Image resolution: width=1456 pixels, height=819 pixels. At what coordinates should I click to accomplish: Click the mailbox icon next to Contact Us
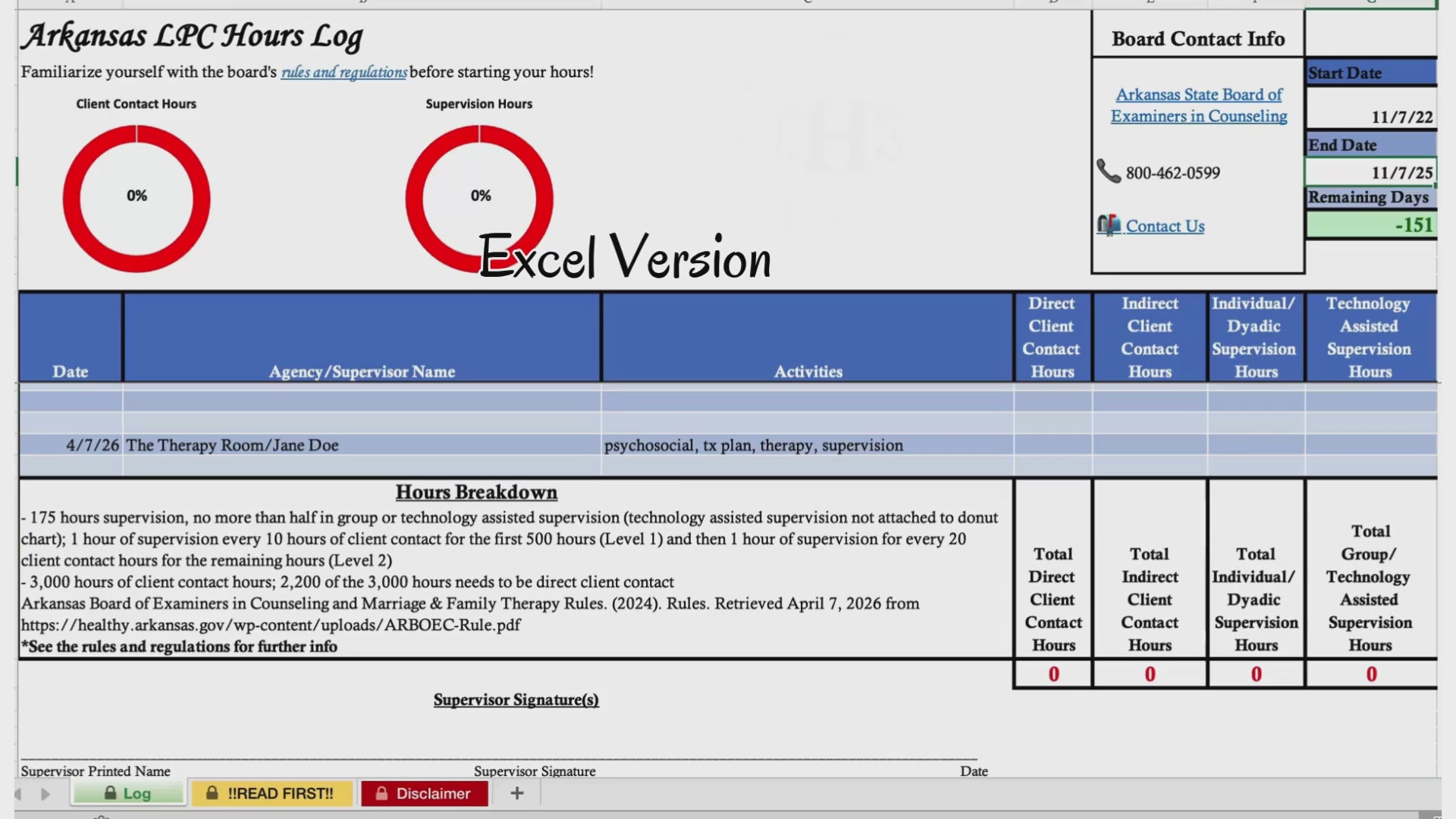pos(1108,225)
